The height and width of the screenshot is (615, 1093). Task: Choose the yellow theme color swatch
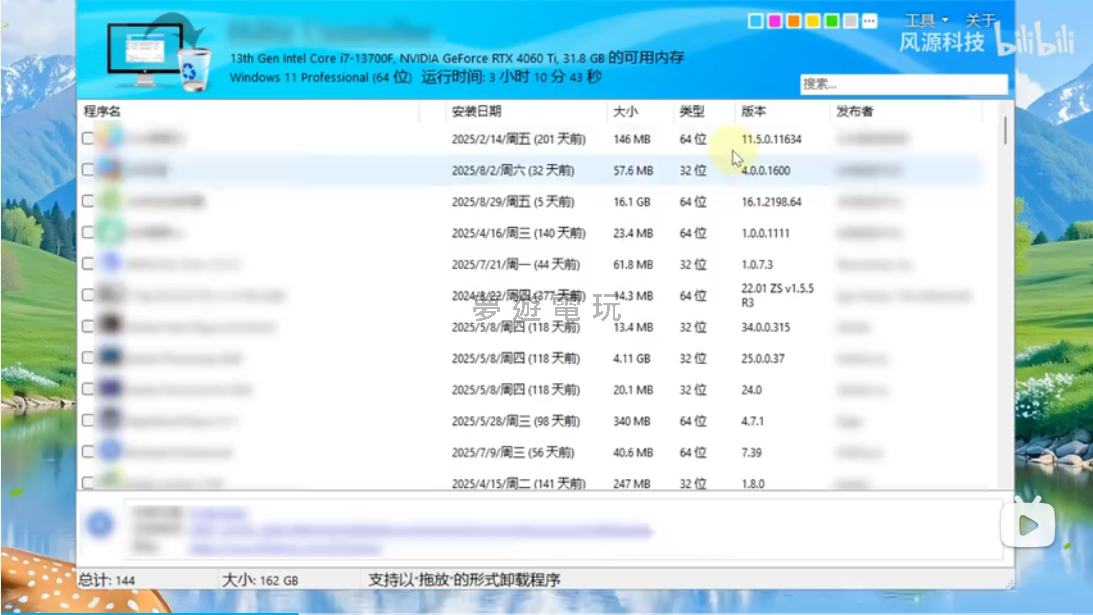coord(812,21)
